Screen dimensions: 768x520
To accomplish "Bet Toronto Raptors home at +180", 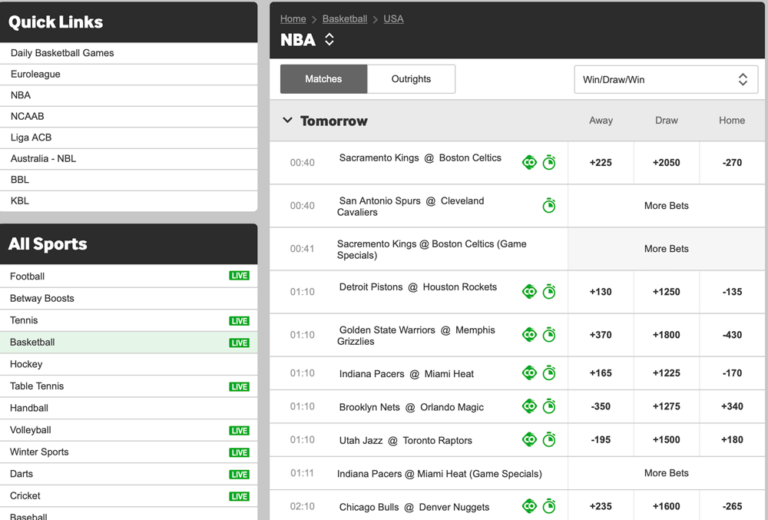I will pos(732,440).
